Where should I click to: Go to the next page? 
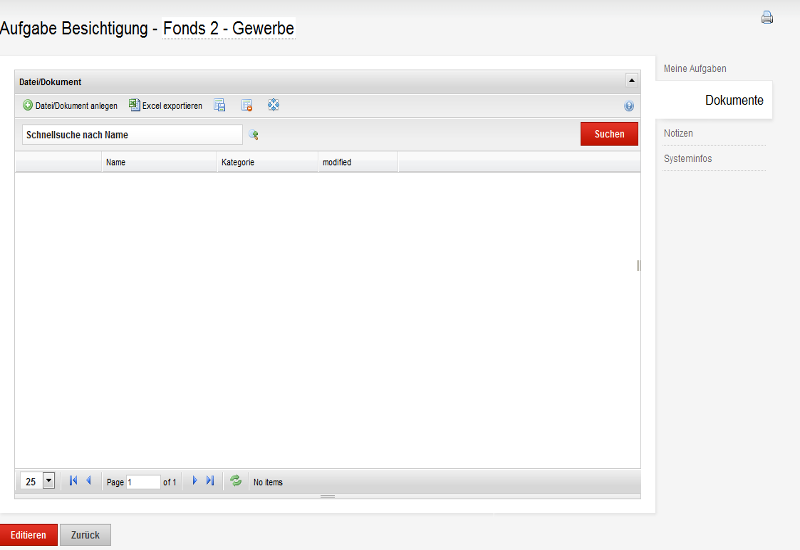[194, 481]
